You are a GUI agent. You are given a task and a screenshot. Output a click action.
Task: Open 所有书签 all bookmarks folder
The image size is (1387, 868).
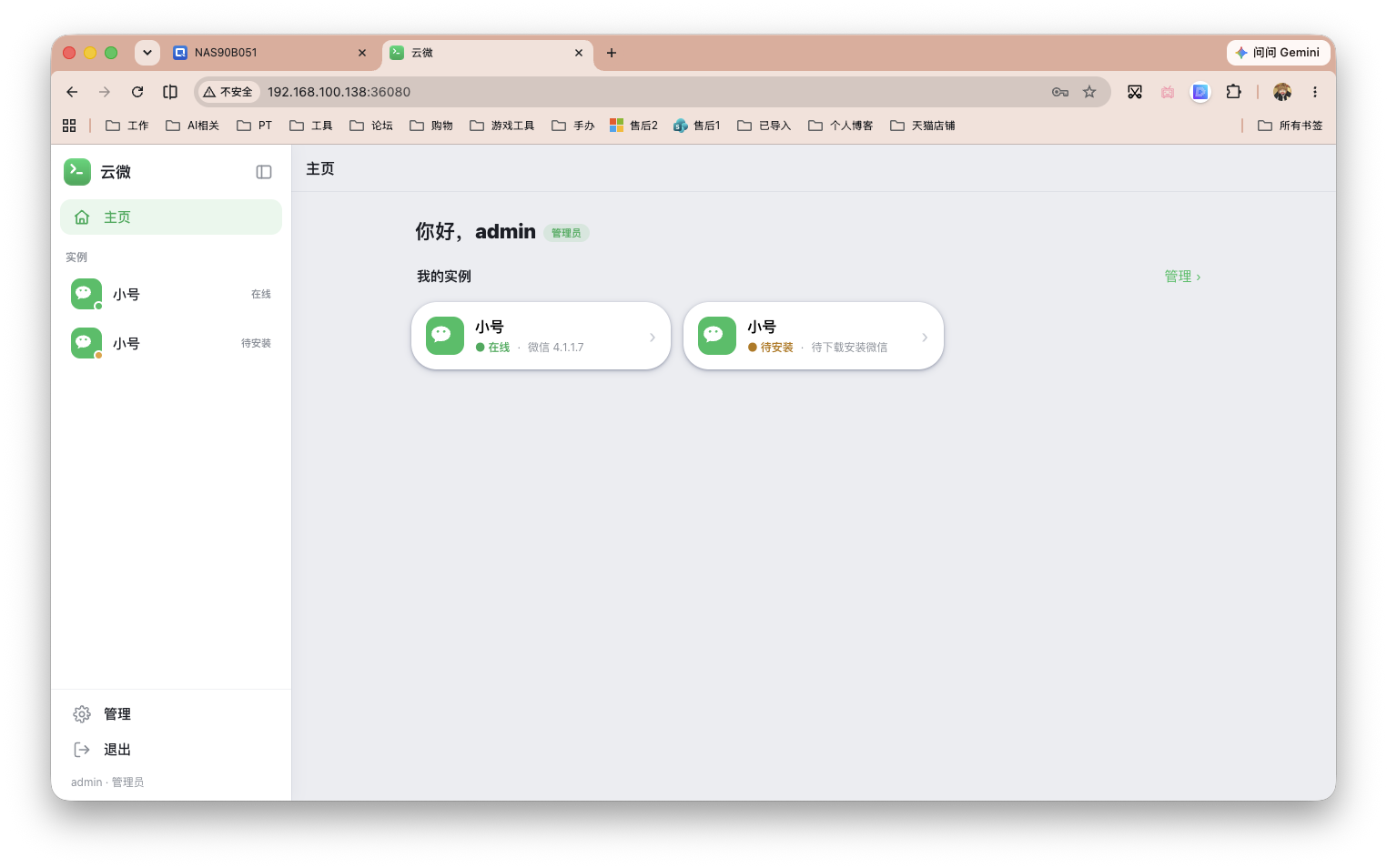(x=1290, y=126)
